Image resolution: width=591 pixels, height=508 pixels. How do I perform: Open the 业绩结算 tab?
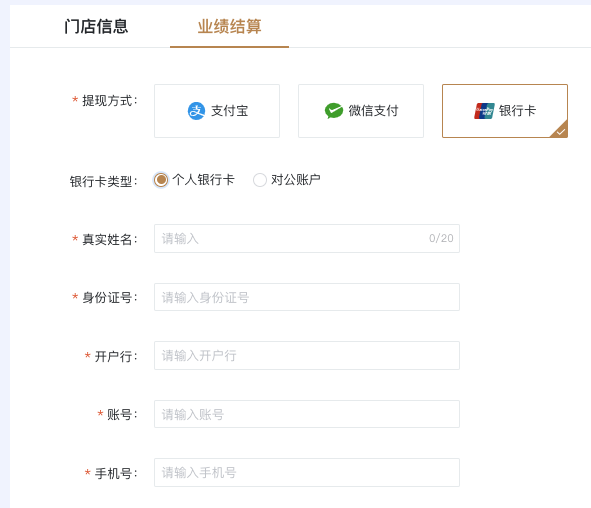[229, 26]
